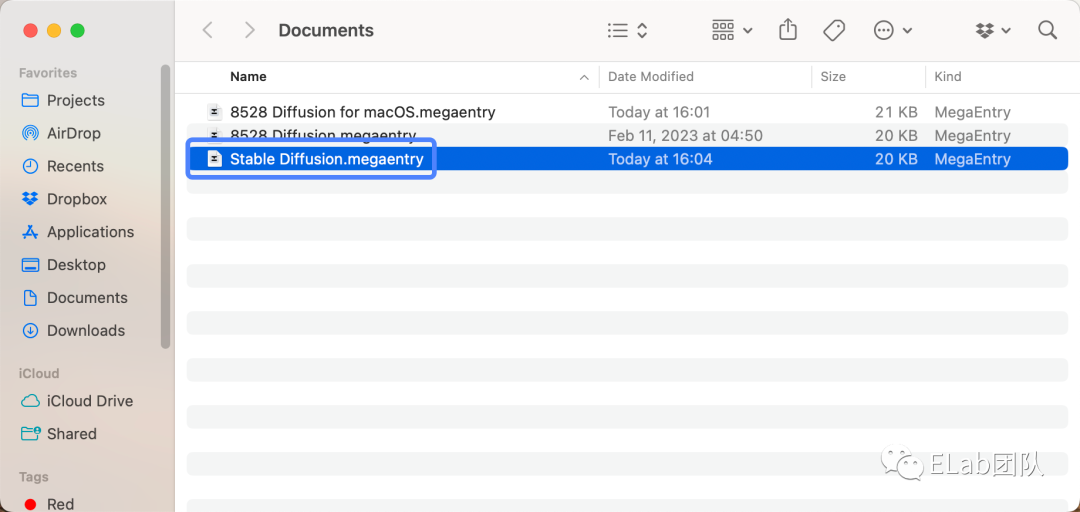This screenshot has height=512, width=1080.
Task: Click the 21 KB size value
Action: tap(896, 112)
